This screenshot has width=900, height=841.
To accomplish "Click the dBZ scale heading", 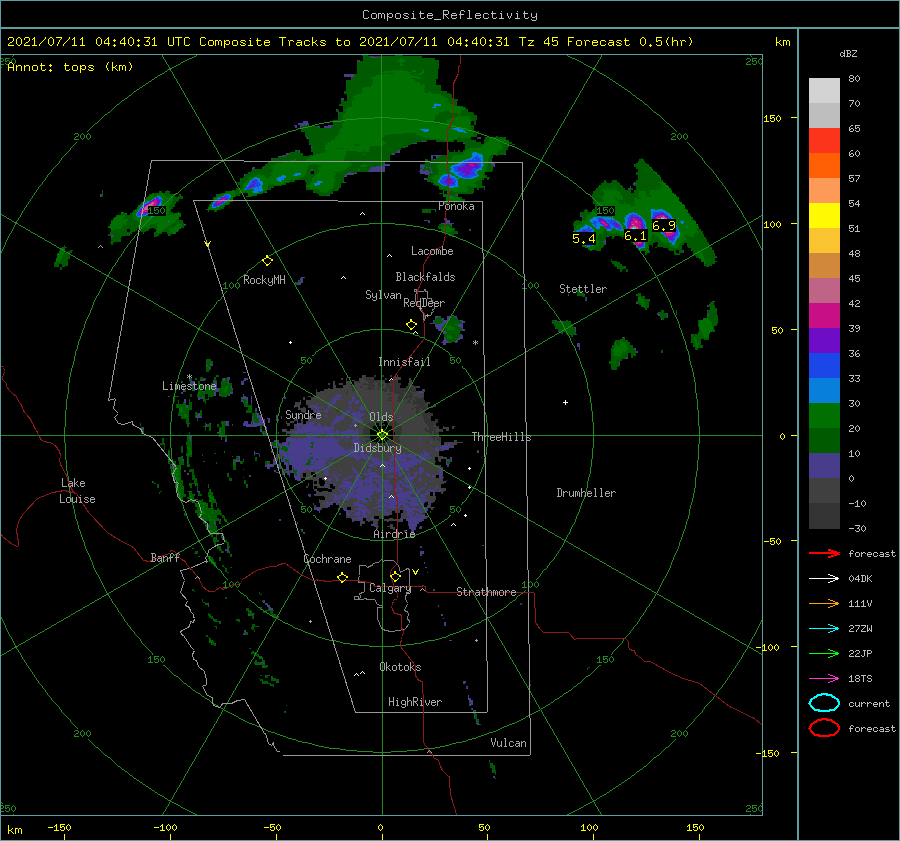I will [x=848, y=53].
